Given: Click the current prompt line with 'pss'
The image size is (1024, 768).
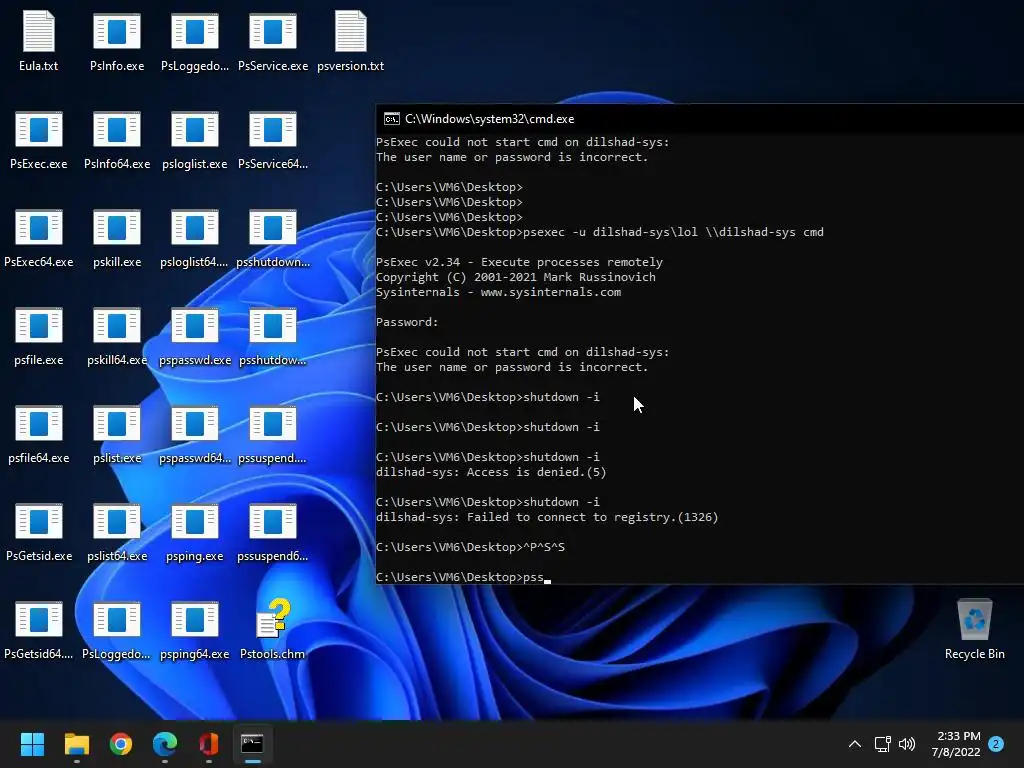Looking at the screenshot, I should pyautogui.click(x=463, y=577).
